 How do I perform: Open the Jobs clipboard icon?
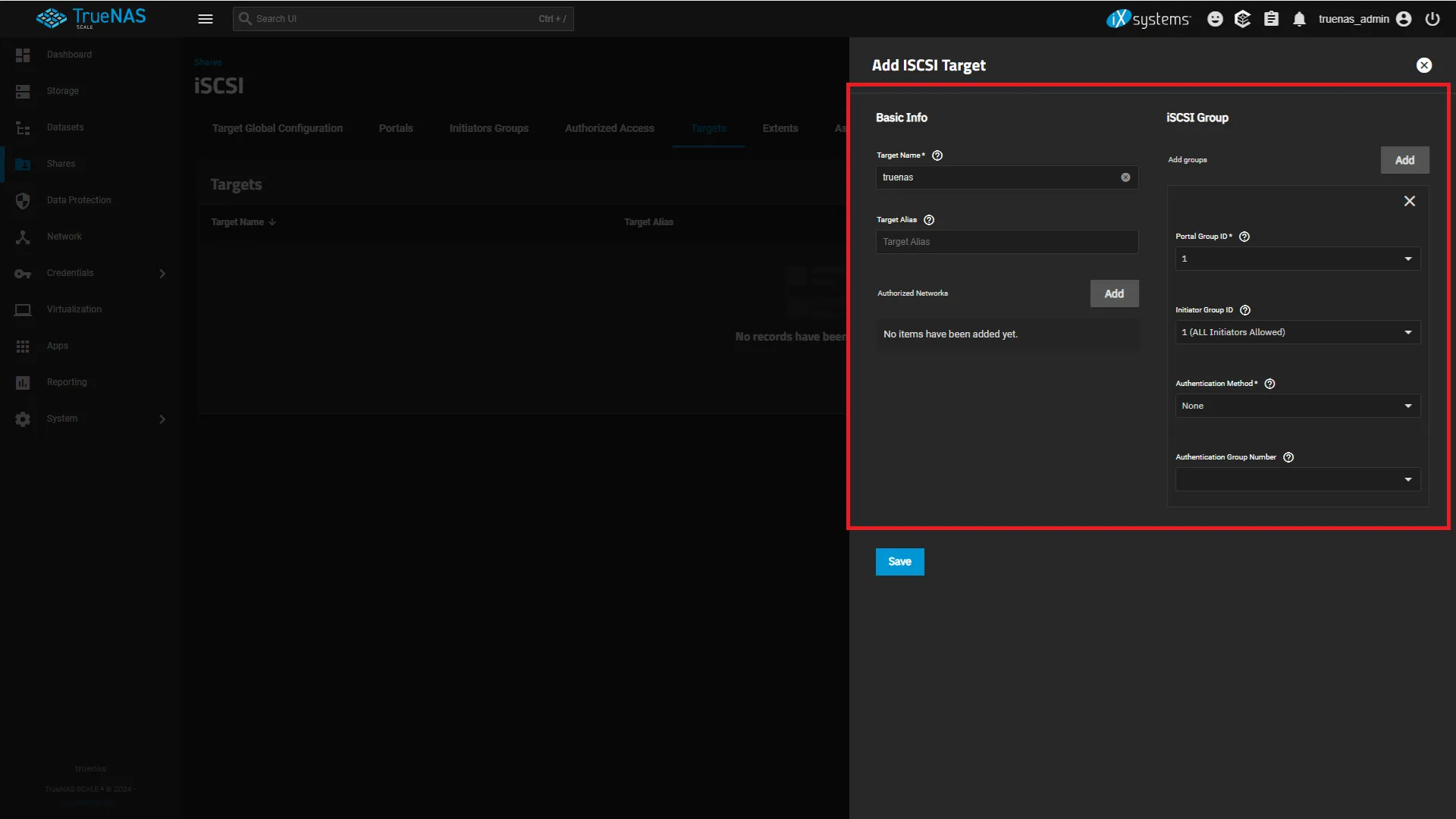[1271, 19]
